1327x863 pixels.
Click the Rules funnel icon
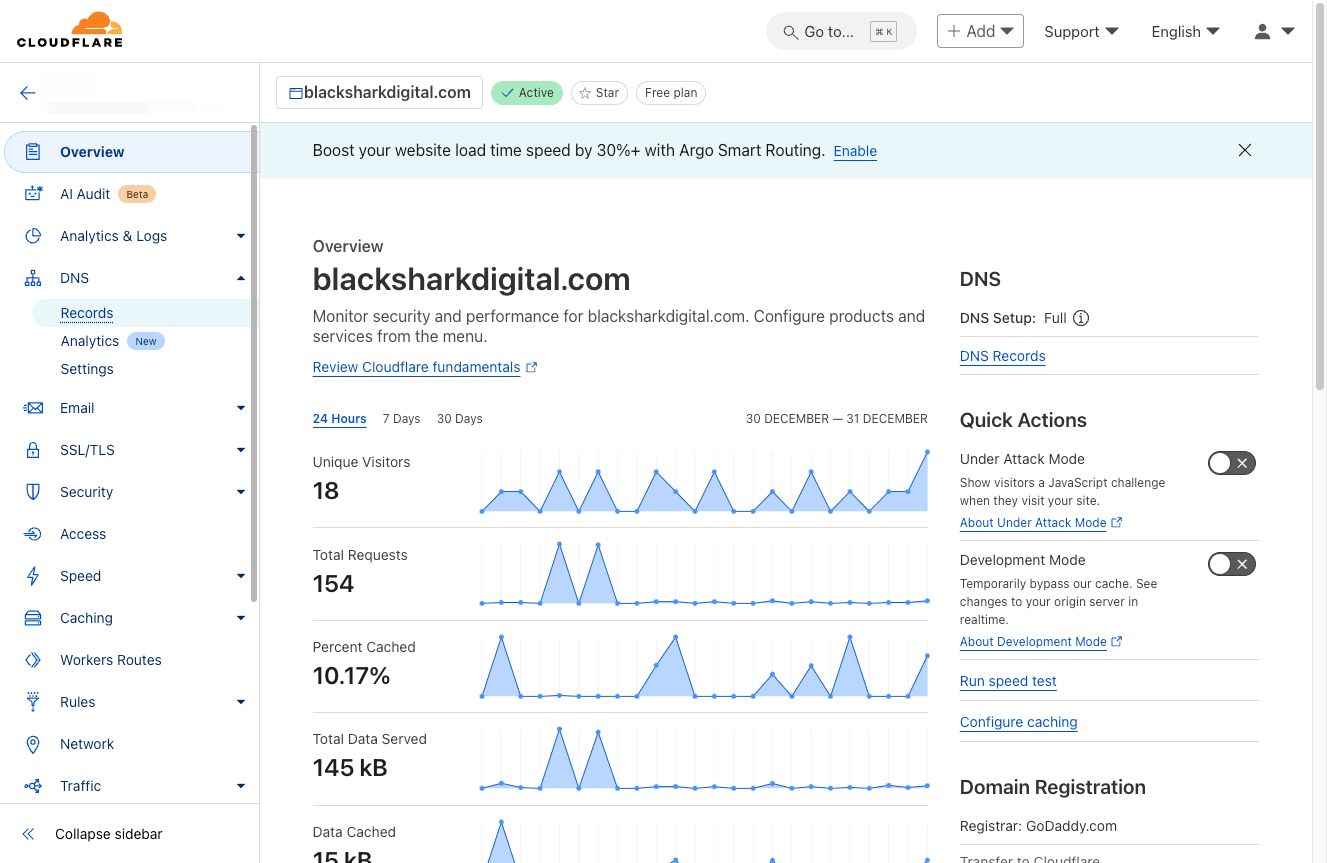tap(33, 702)
